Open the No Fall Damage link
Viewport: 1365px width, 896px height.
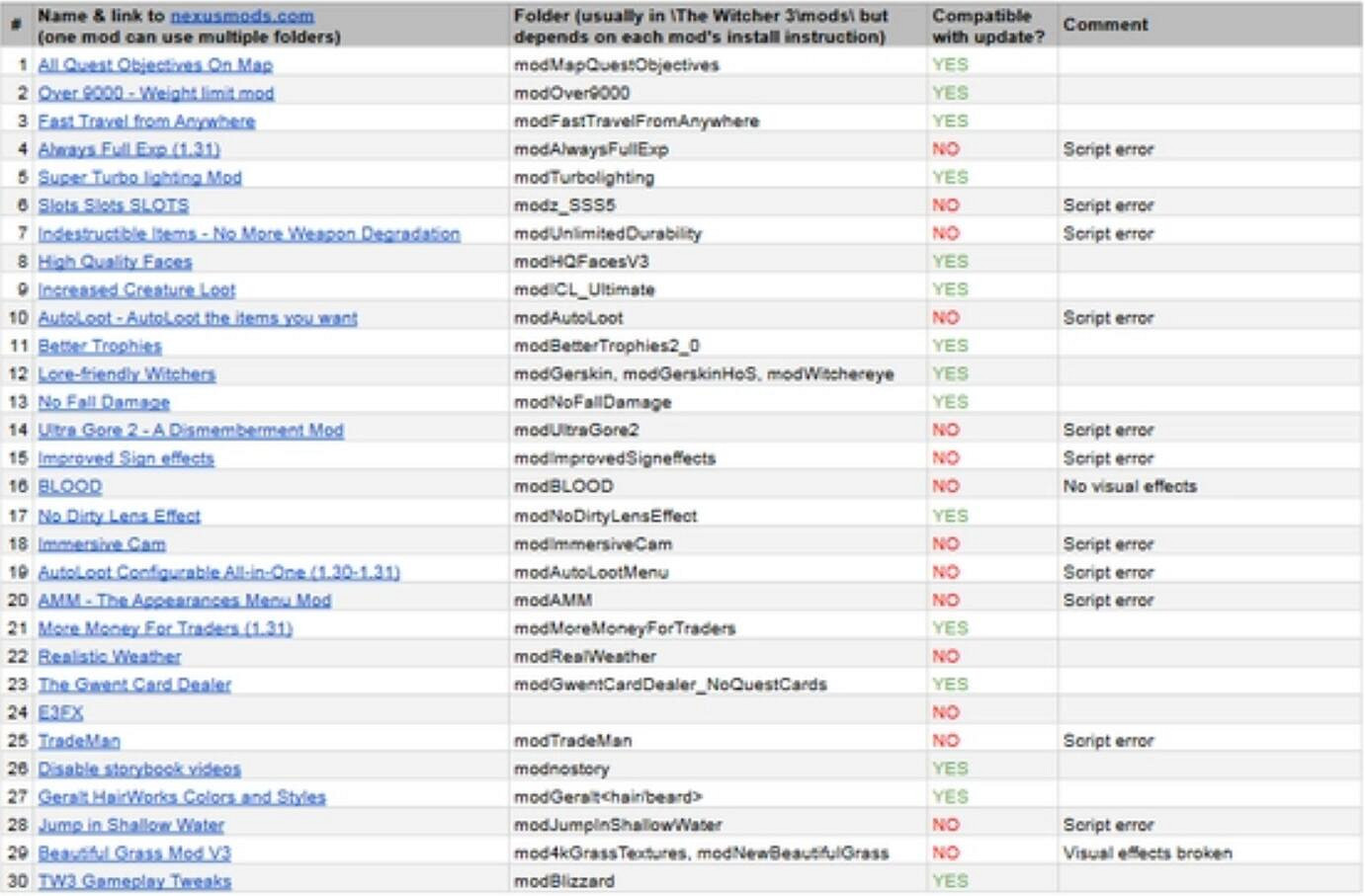click(x=104, y=403)
